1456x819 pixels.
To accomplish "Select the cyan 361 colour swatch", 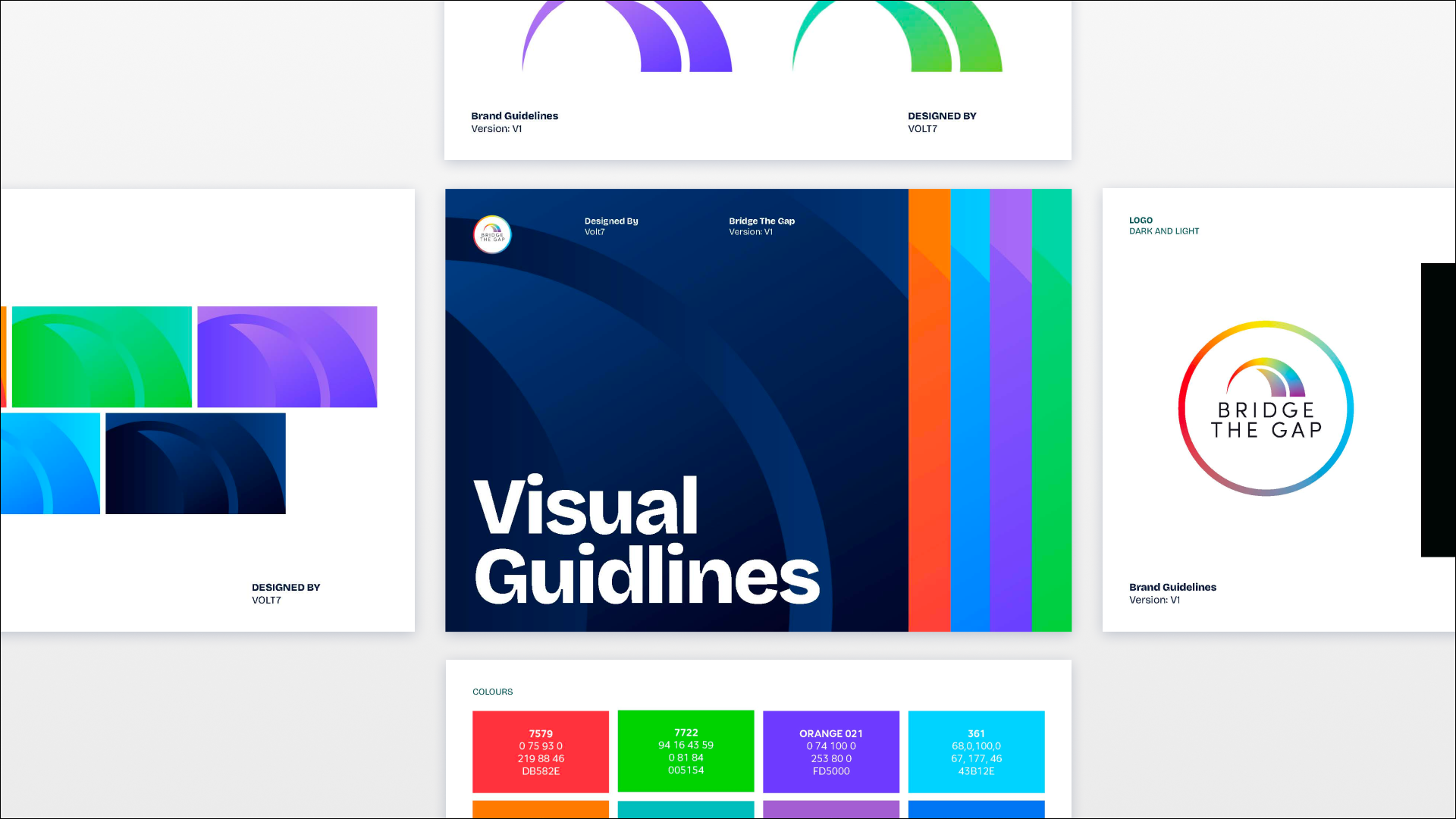I will (976, 752).
